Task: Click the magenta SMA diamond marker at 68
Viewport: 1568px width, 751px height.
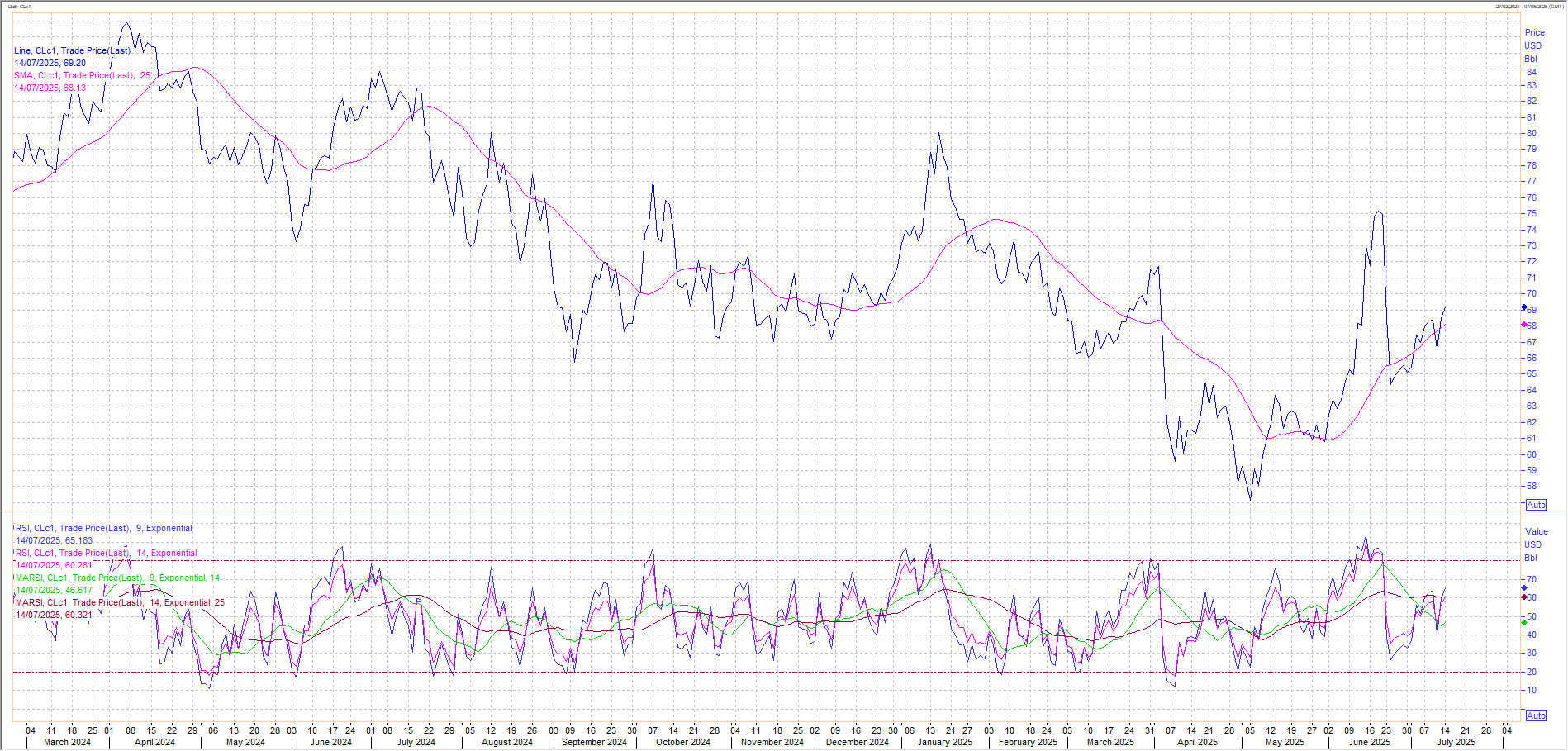Action: pos(1524,325)
